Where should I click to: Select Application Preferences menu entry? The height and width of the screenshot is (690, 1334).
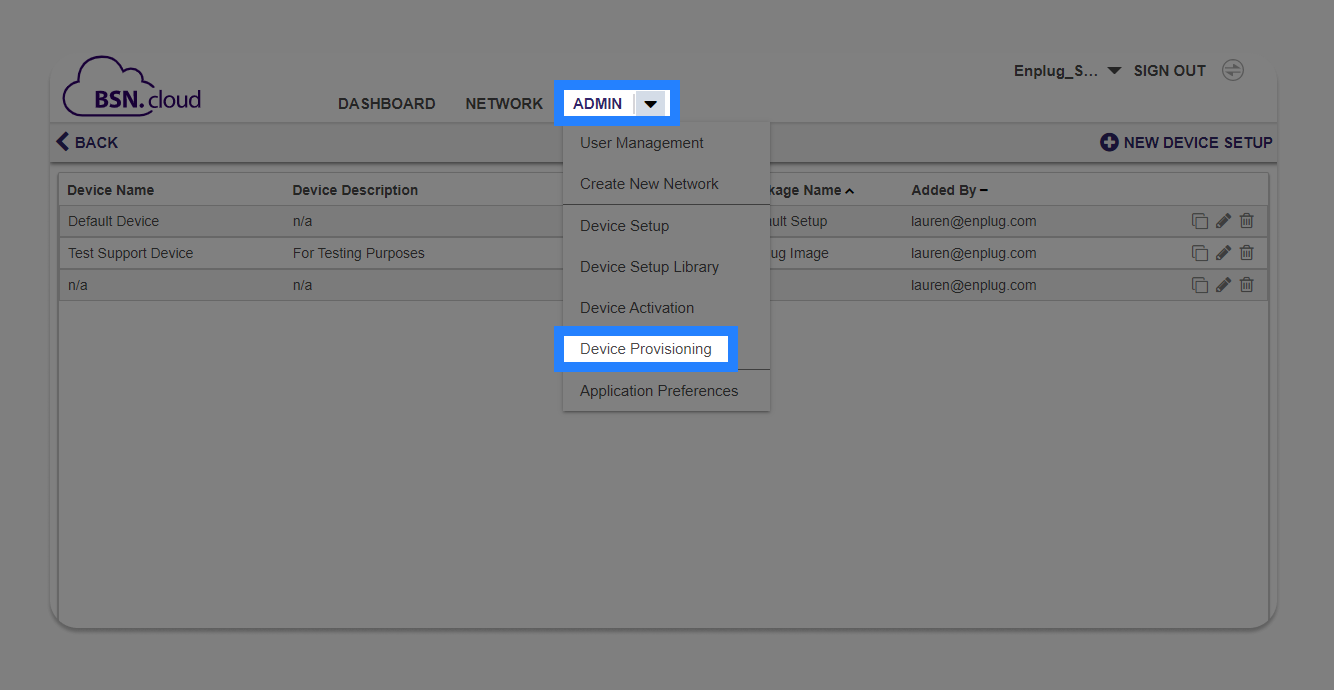click(659, 390)
